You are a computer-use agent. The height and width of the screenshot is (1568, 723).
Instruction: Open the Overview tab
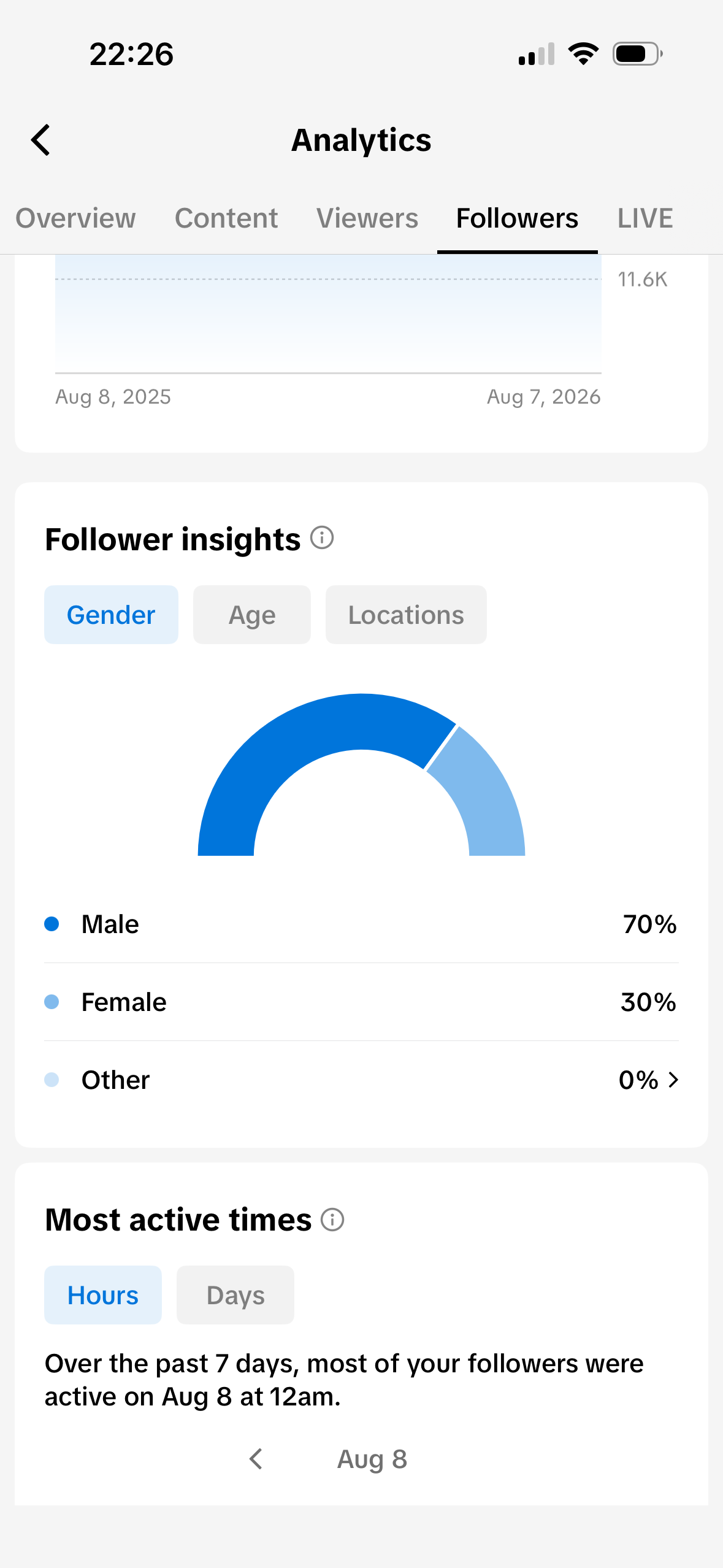(x=75, y=218)
